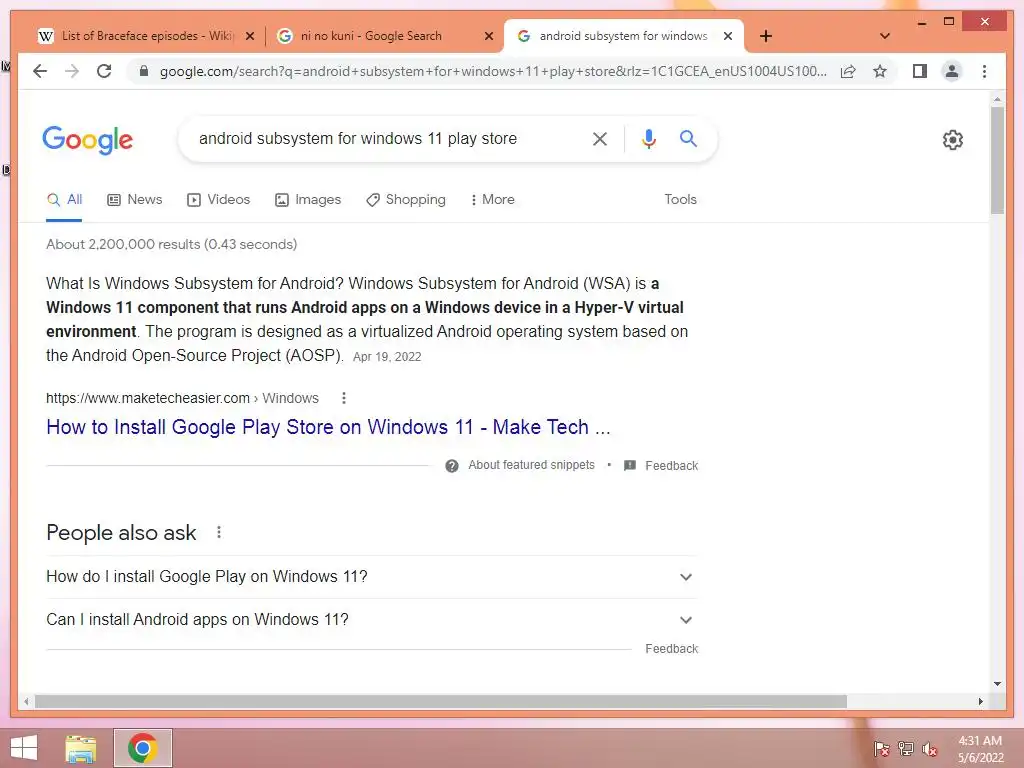The image size is (1024, 768).
Task: Click Feedback below People also ask
Action: click(x=671, y=648)
